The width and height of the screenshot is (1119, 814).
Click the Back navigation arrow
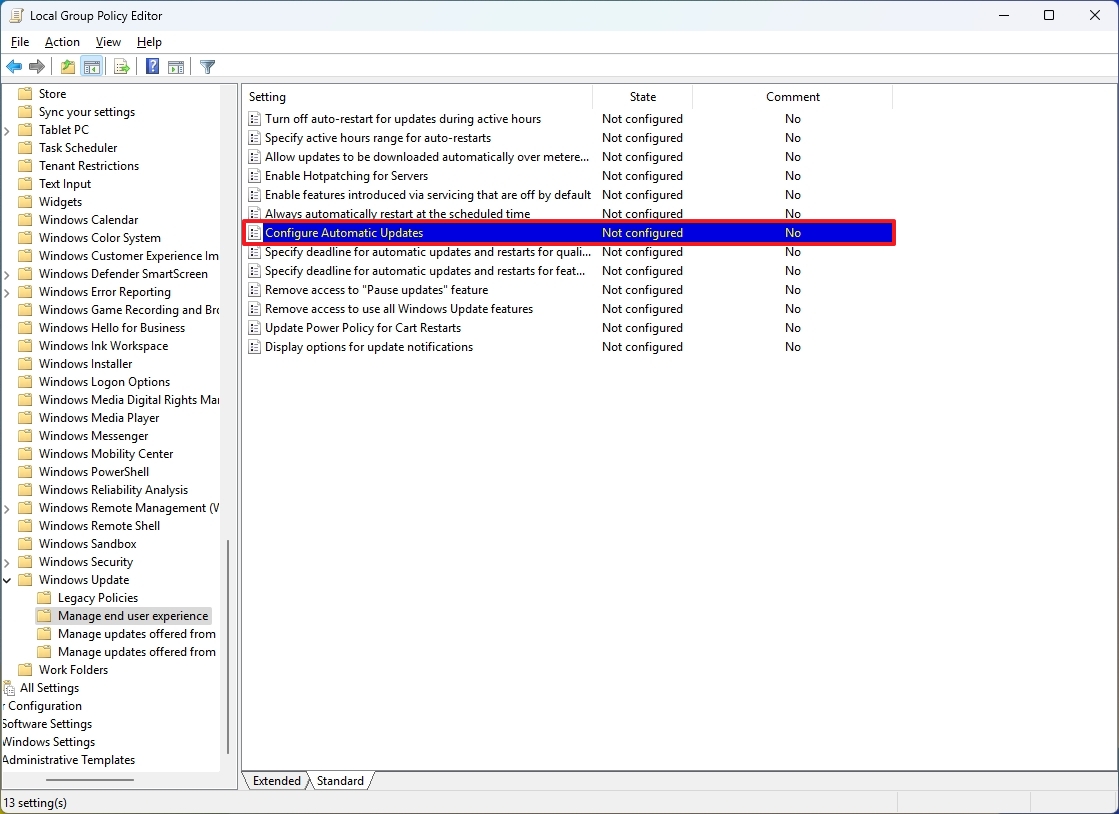point(14,66)
